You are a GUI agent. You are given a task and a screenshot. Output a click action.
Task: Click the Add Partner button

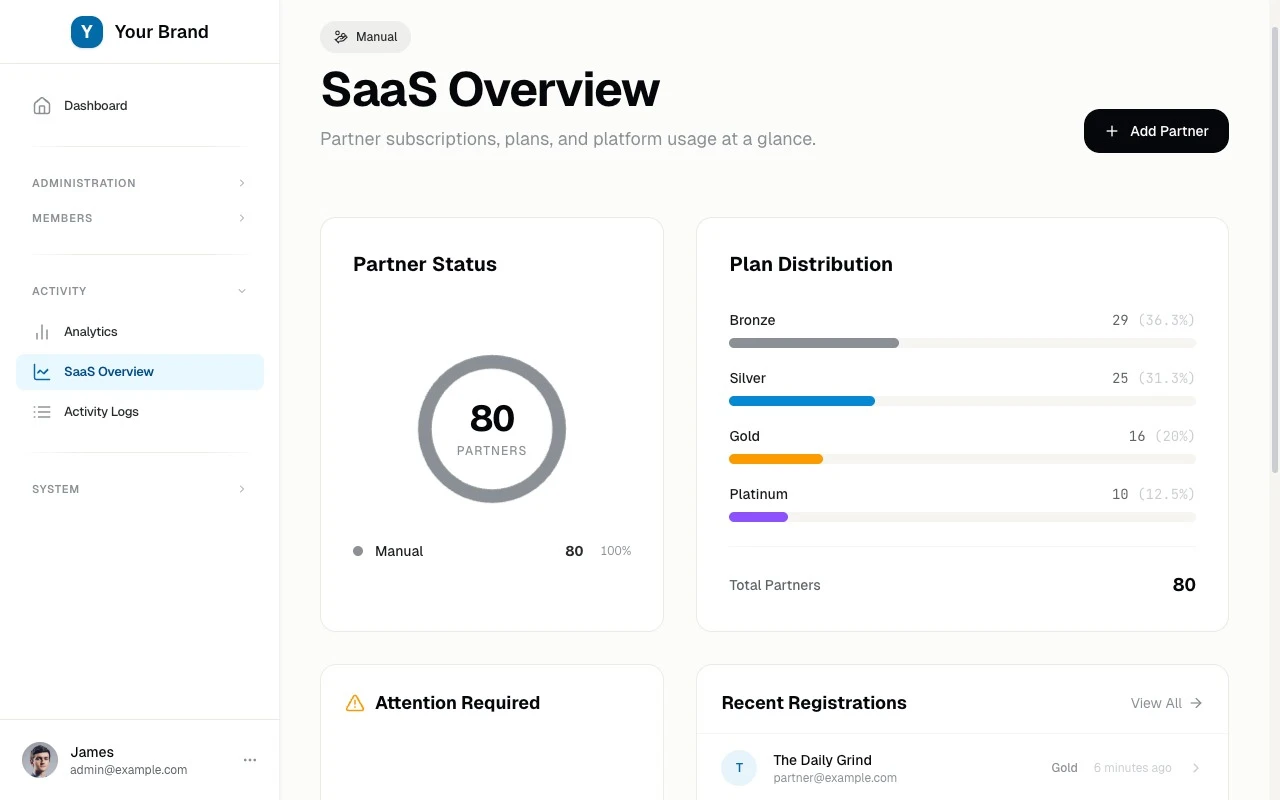pos(1156,131)
